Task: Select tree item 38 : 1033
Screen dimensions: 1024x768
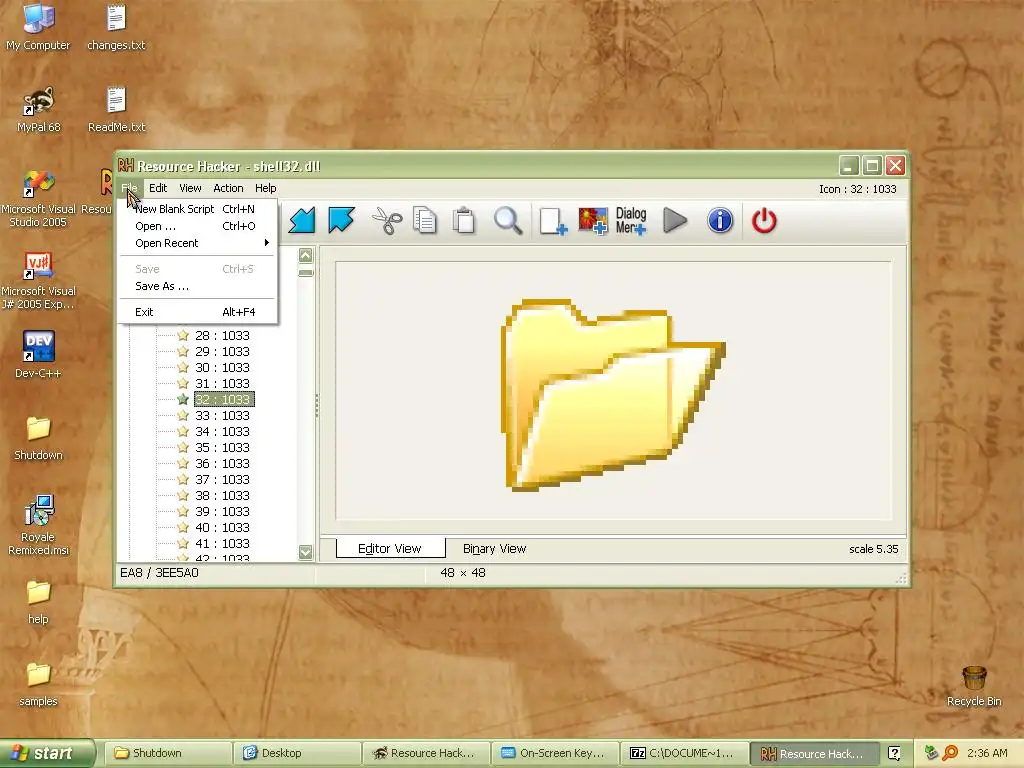Action: pos(222,496)
